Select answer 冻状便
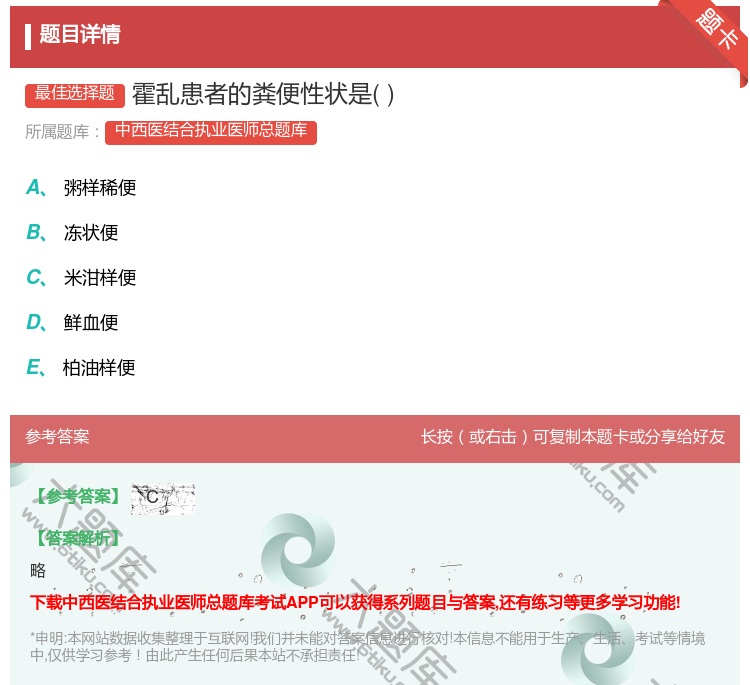750x685 pixels. (91, 233)
